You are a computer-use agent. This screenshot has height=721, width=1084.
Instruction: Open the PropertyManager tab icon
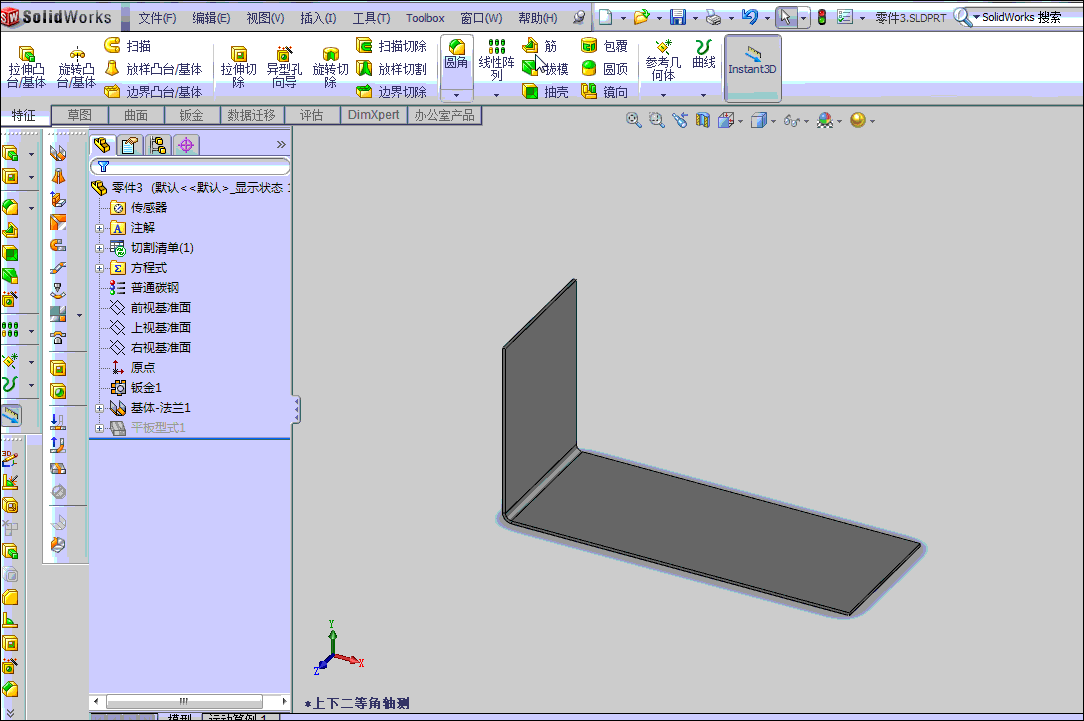tap(130, 144)
